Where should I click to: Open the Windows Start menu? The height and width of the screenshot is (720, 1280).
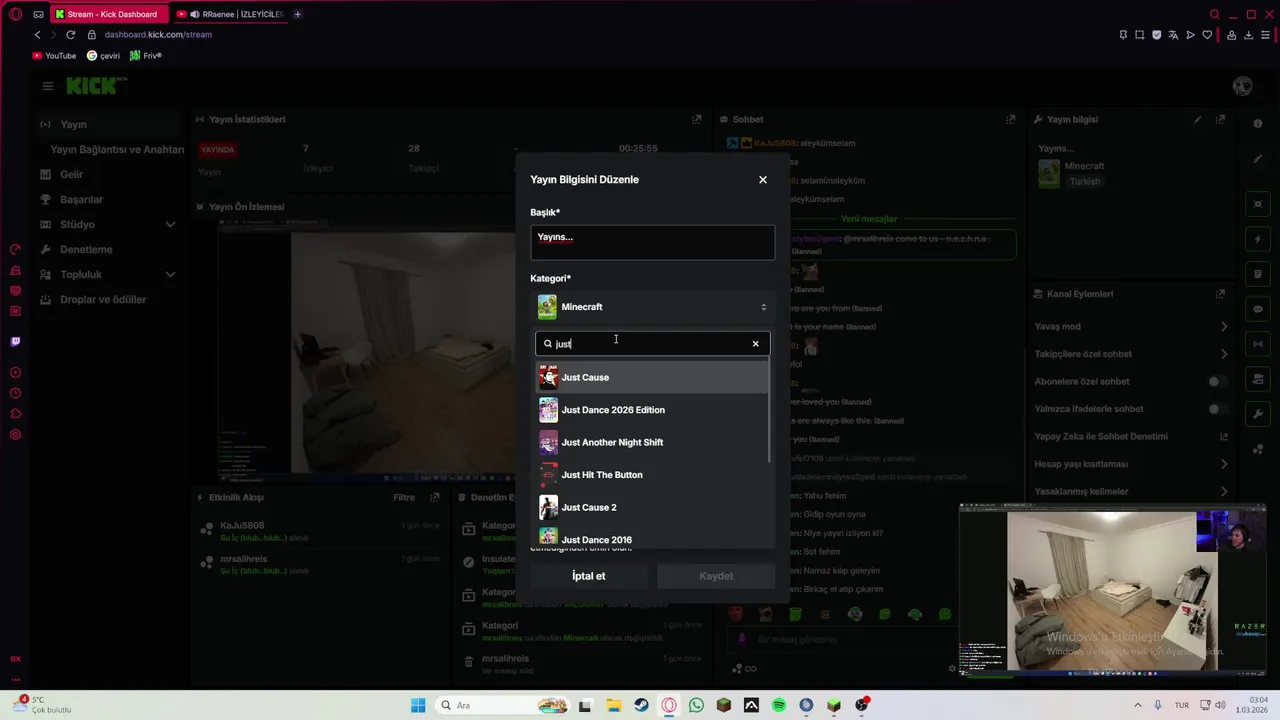tap(418, 705)
